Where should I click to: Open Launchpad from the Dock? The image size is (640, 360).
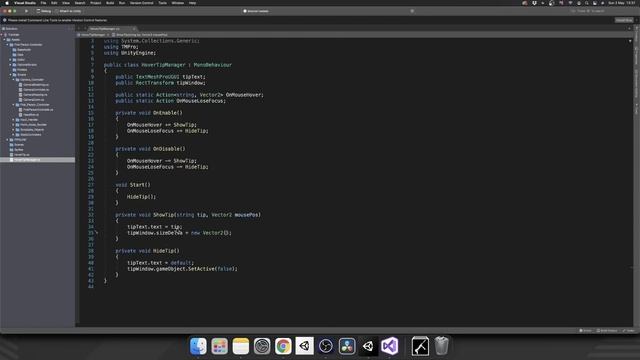220,346
